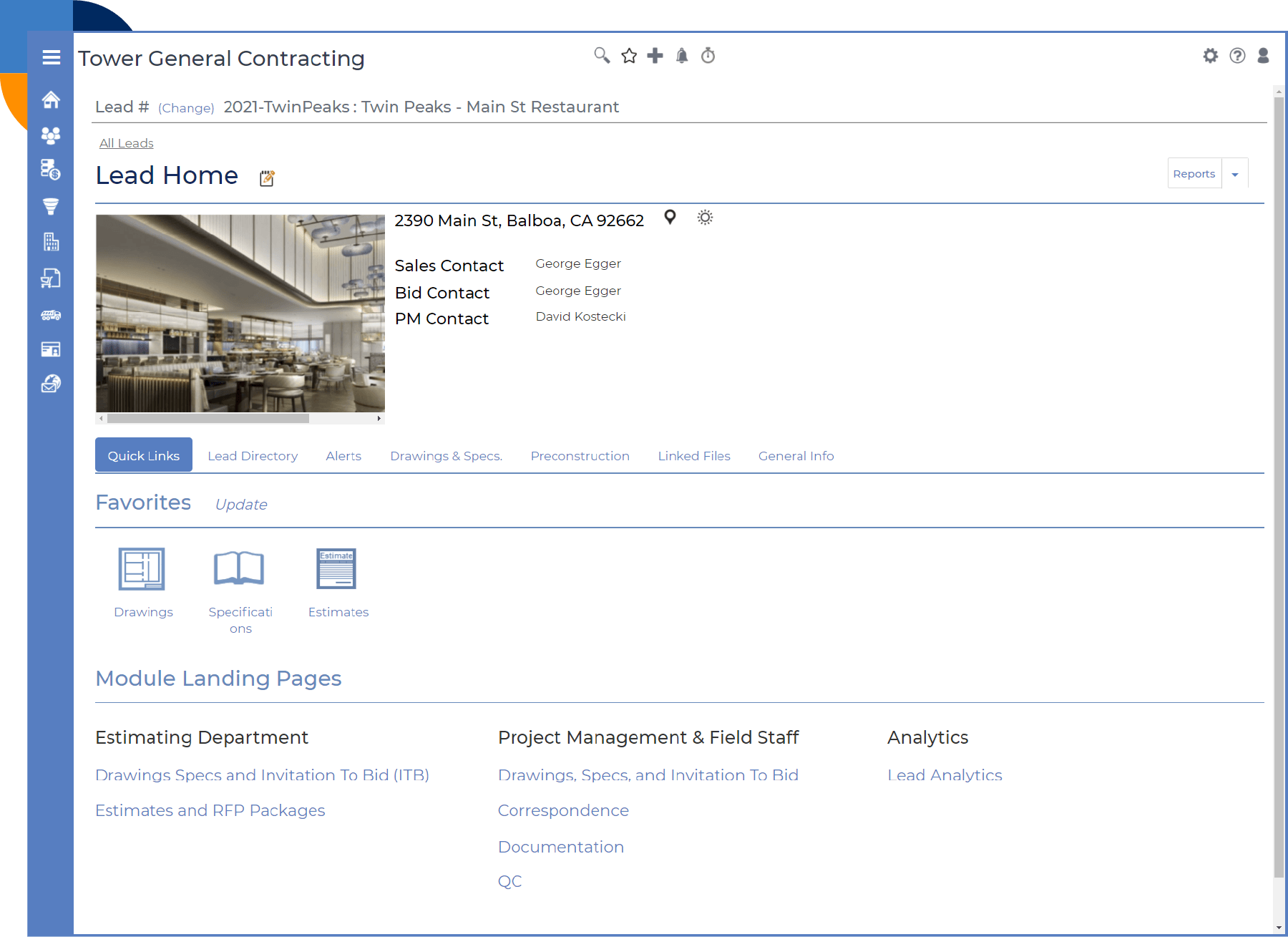Click the Home icon in the sidebar

[x=51, y=99]
